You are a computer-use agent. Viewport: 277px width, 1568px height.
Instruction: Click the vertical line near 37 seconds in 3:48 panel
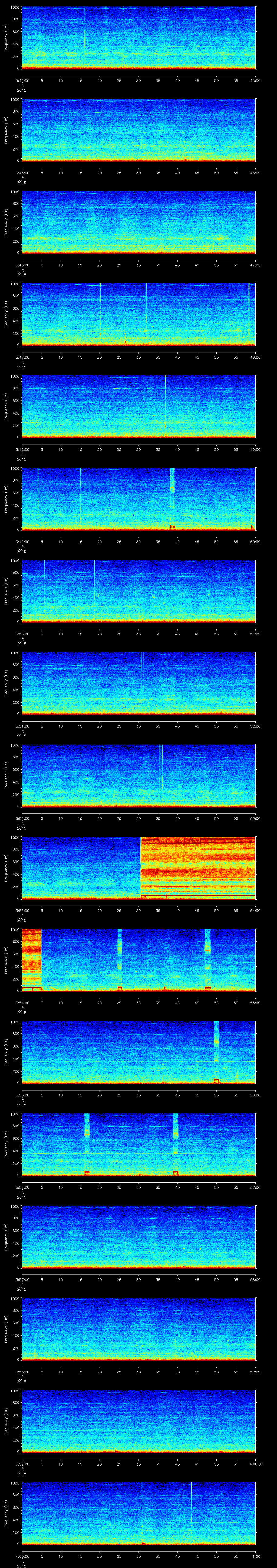165,402
